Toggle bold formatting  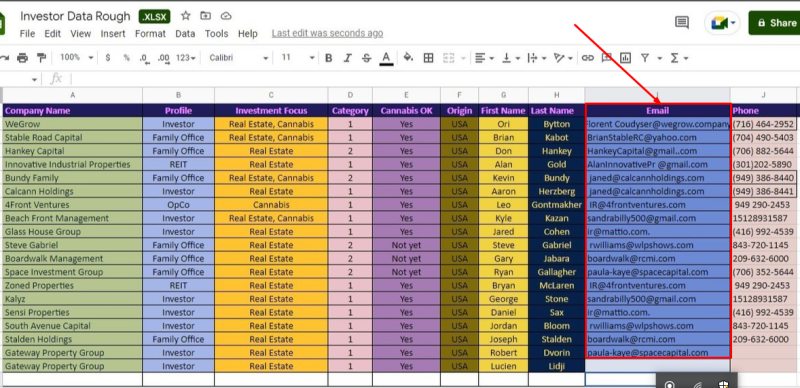pos(329,58)
